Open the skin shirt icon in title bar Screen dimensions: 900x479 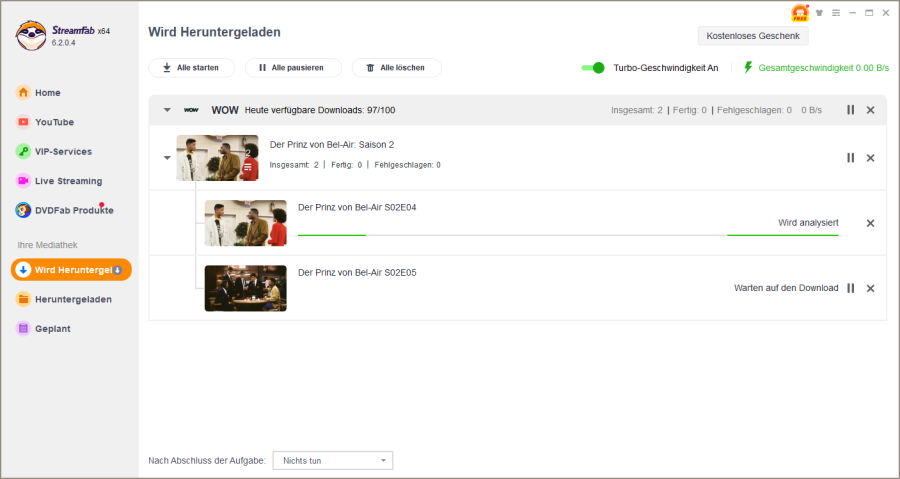coord(819,13)
